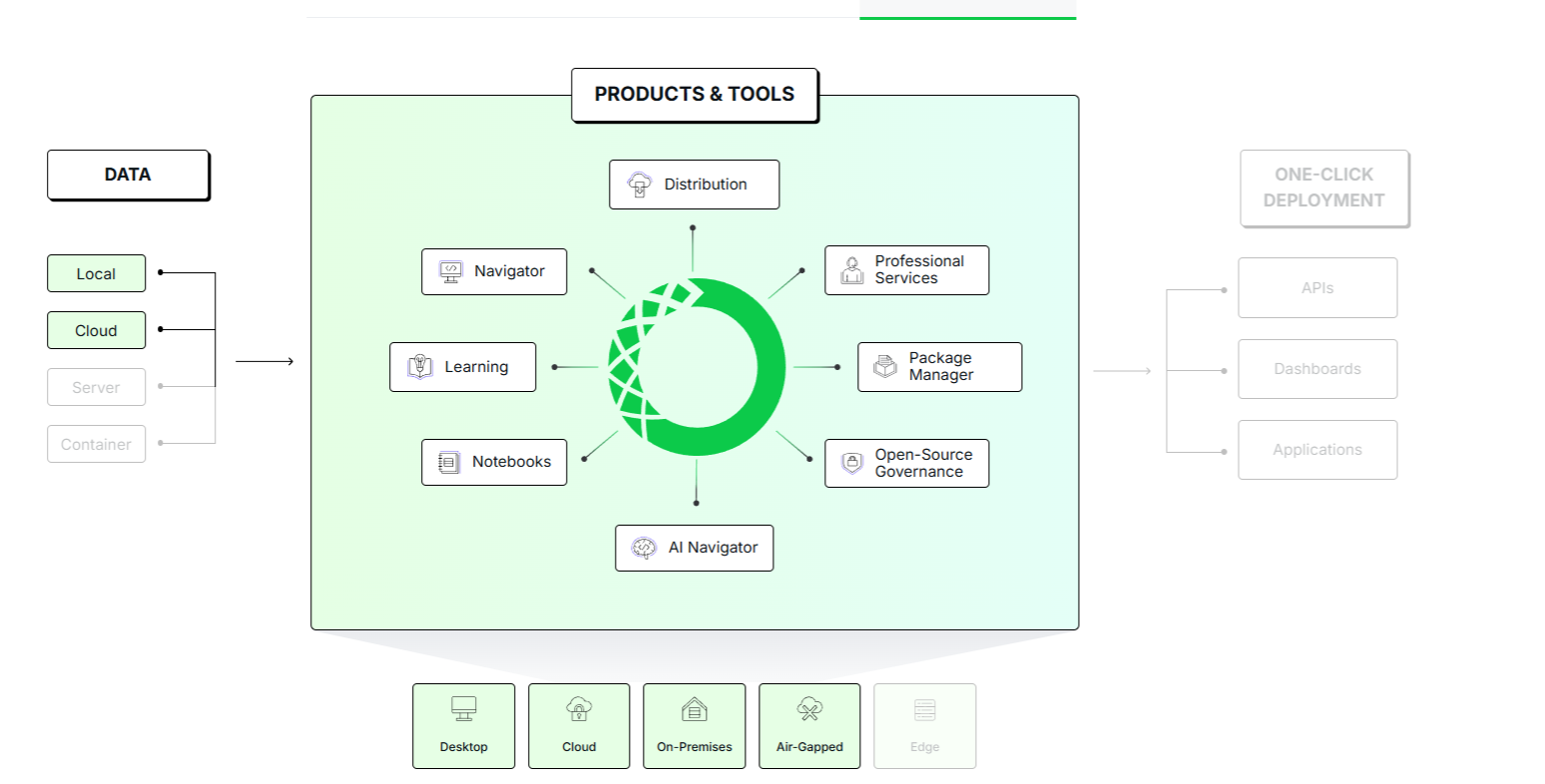
Task: Click the Learning book lightbulb icon
Action: tap(420, 367)
